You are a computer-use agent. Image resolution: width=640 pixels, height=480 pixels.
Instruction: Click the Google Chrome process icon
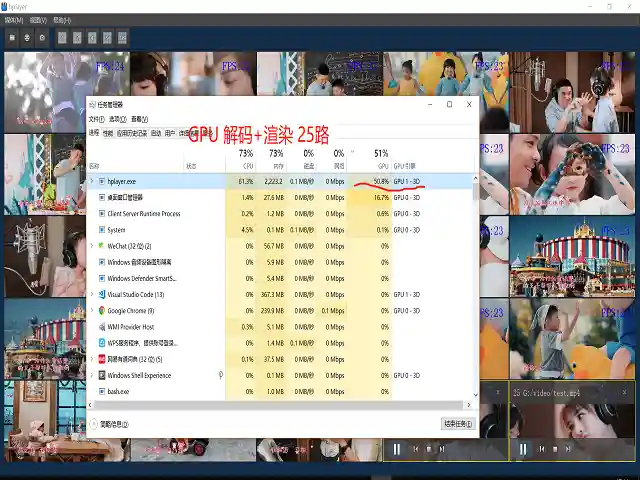click(101, 310)
